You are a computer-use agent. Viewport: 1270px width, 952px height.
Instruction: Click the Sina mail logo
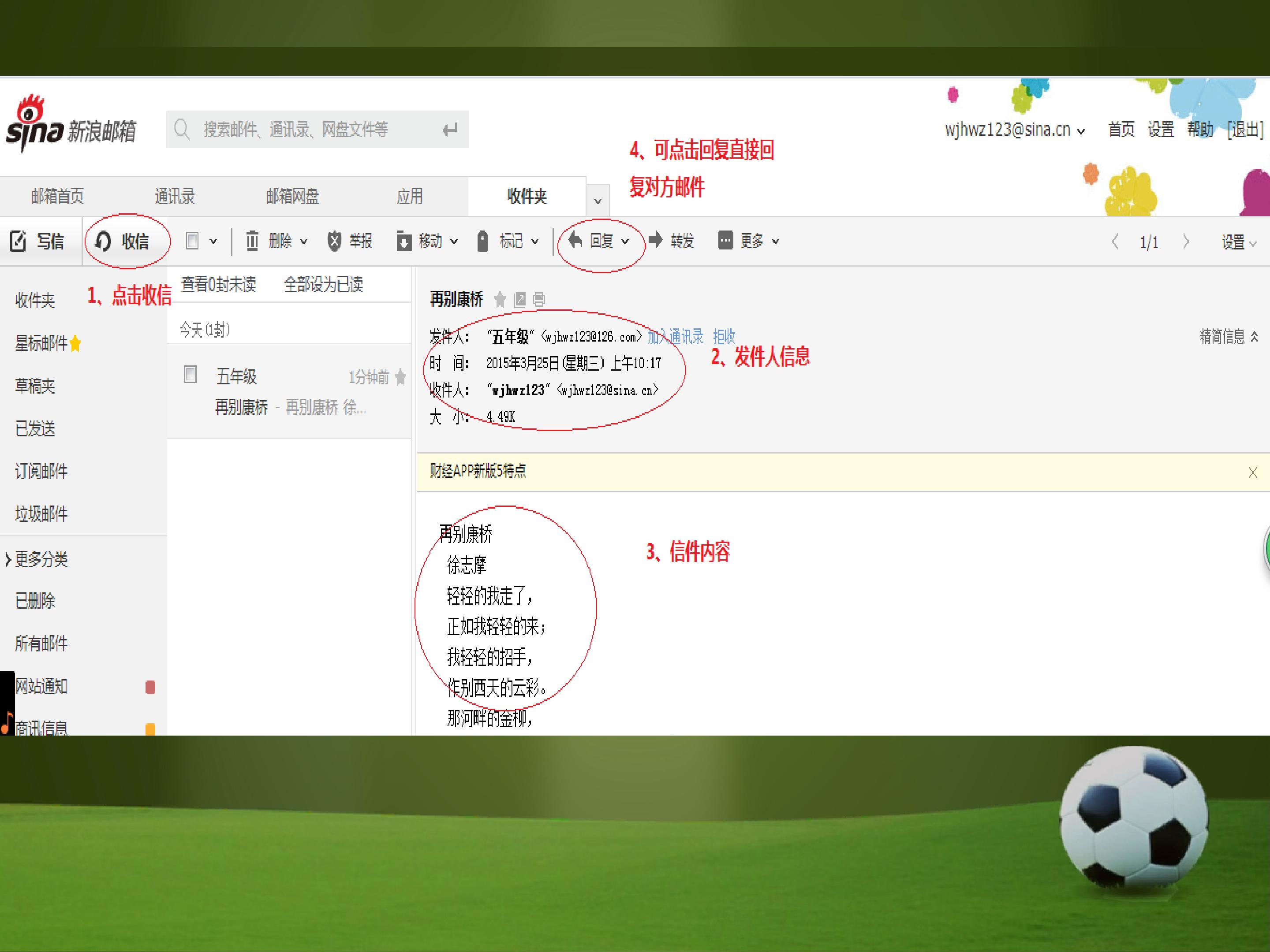[71, 125]
